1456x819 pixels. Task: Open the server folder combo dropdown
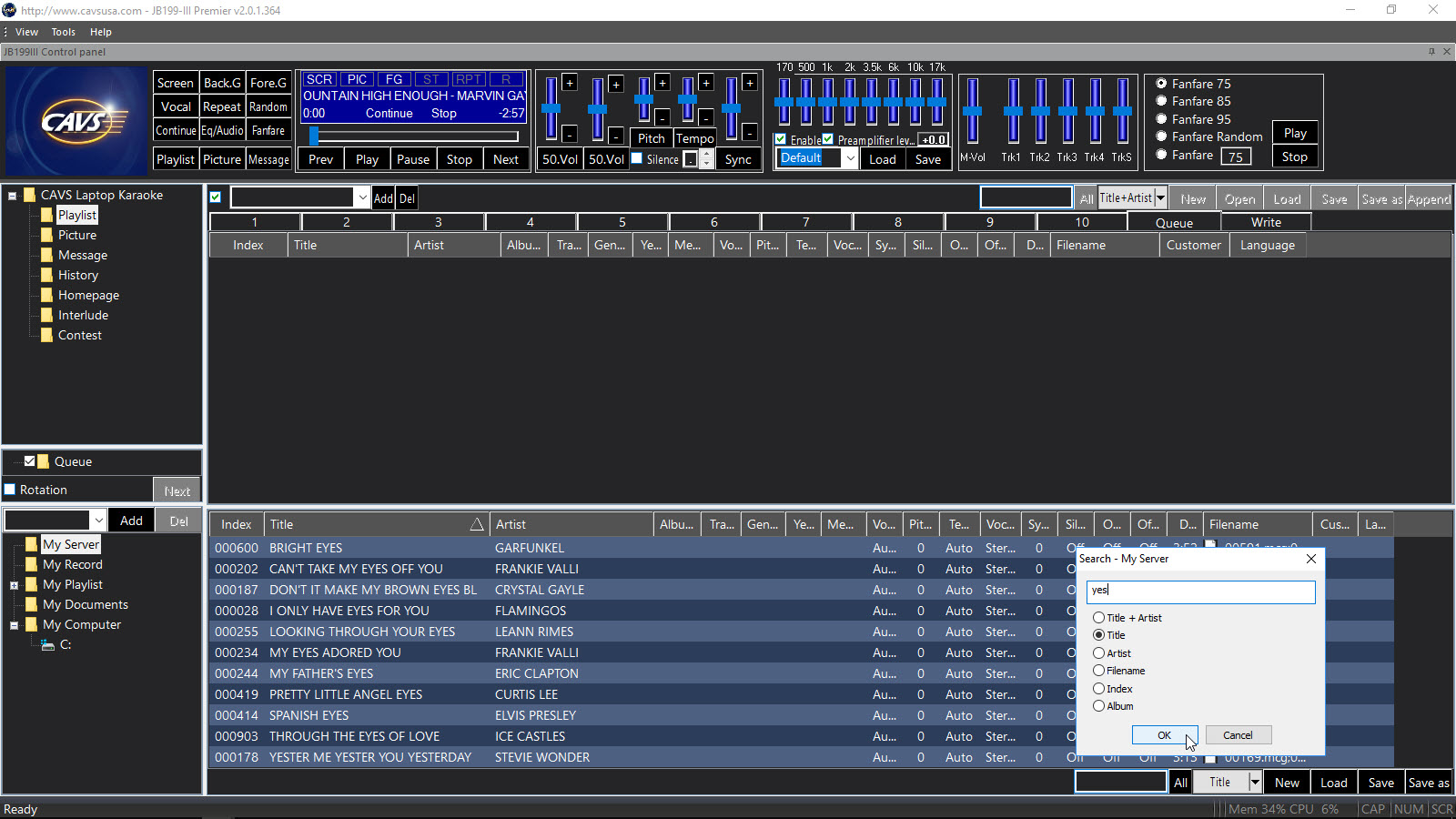click(x=98, y=521)
